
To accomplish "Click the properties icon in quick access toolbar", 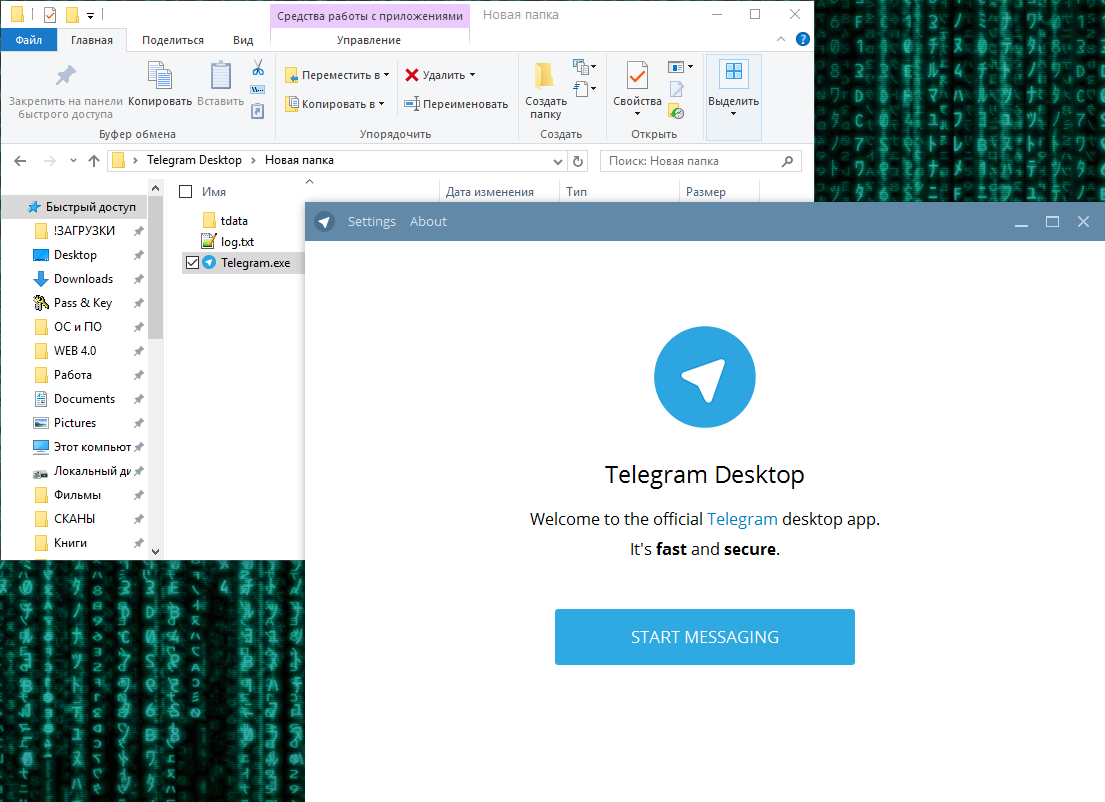I will (x=50, y=14).
